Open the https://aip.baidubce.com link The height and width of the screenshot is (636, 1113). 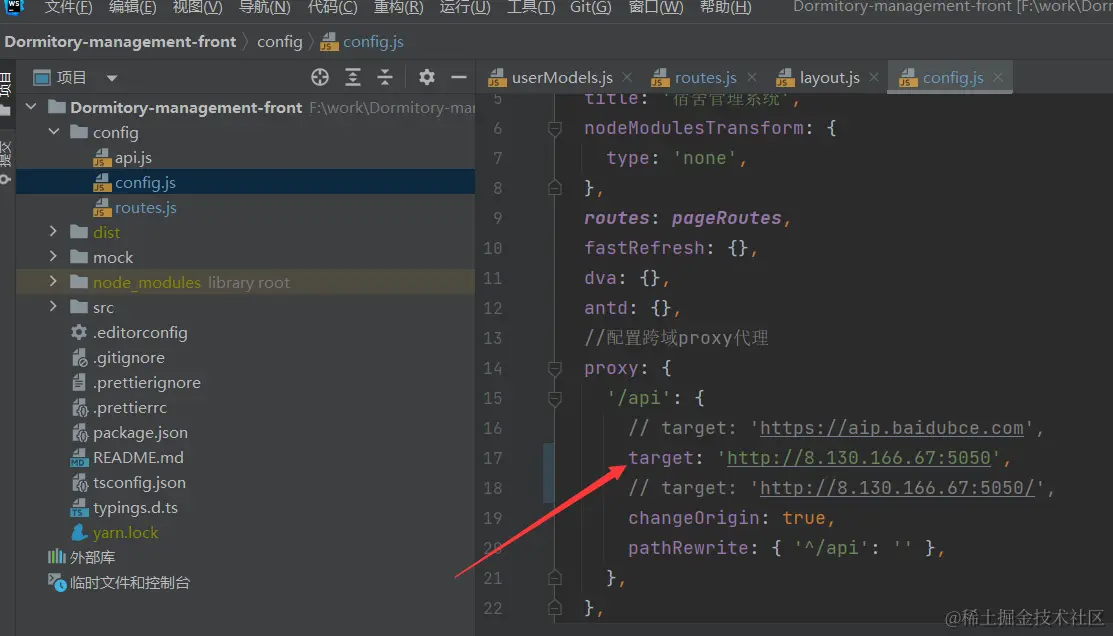click(892, 428)
